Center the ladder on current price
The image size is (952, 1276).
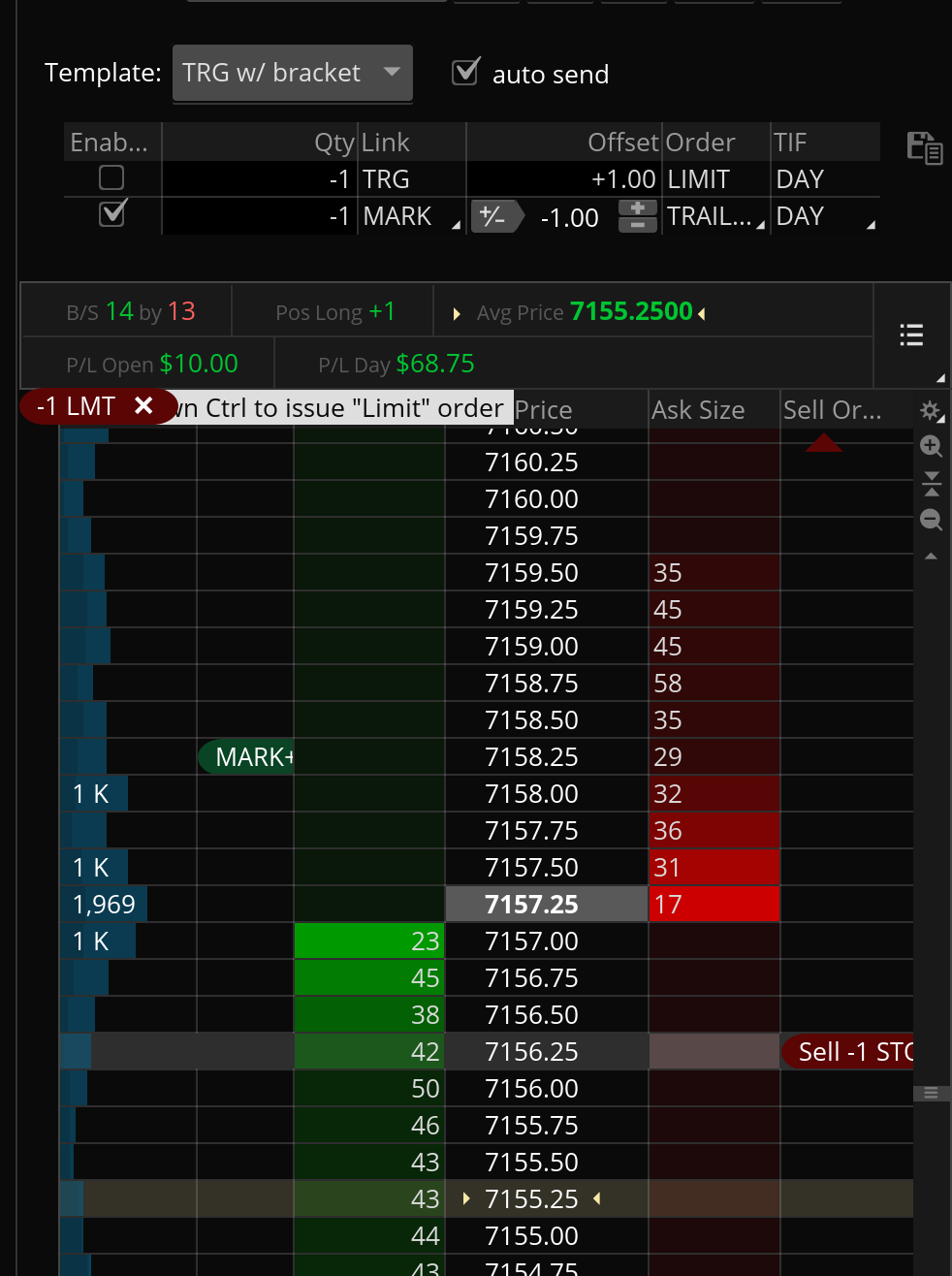[931, 483]
